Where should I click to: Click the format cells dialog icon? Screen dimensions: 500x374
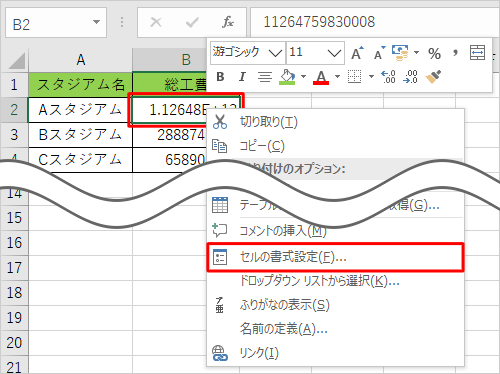point(220,257)
